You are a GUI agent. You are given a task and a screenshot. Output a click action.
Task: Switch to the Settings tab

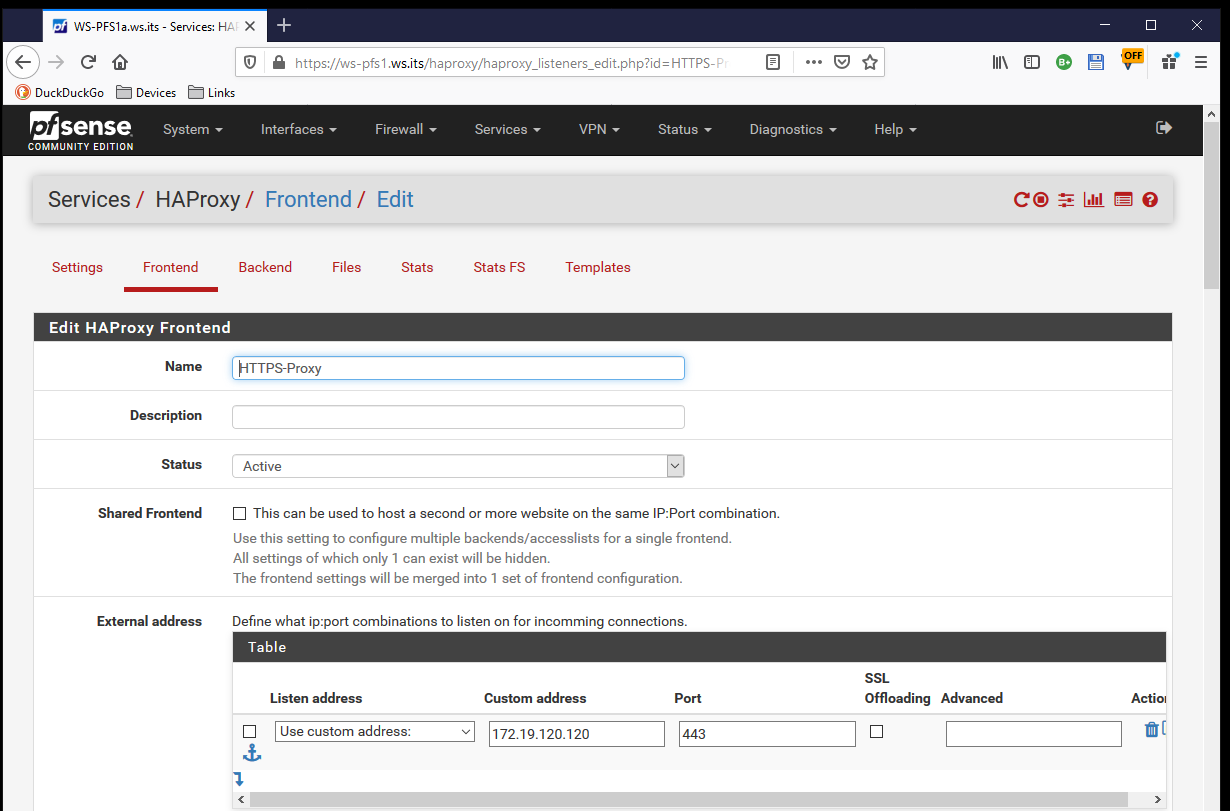pyautogui.click(x=77, y=267)
